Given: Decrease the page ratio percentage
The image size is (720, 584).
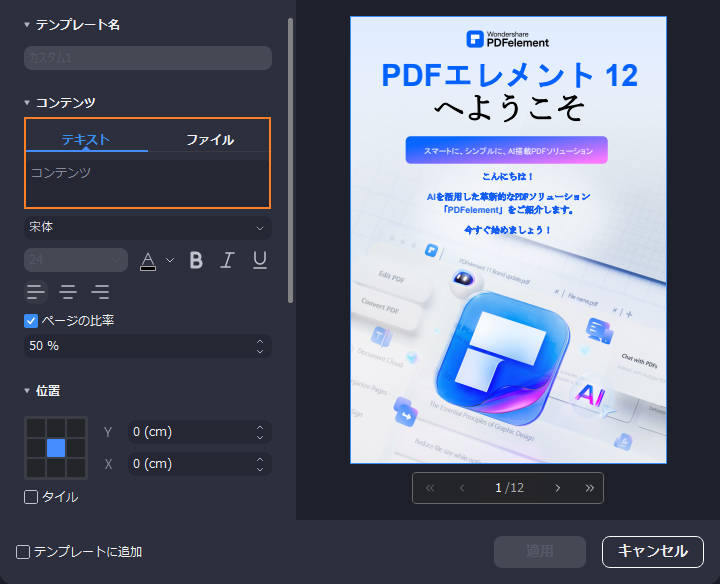Looking at the screenshot, I should [260, 351].
